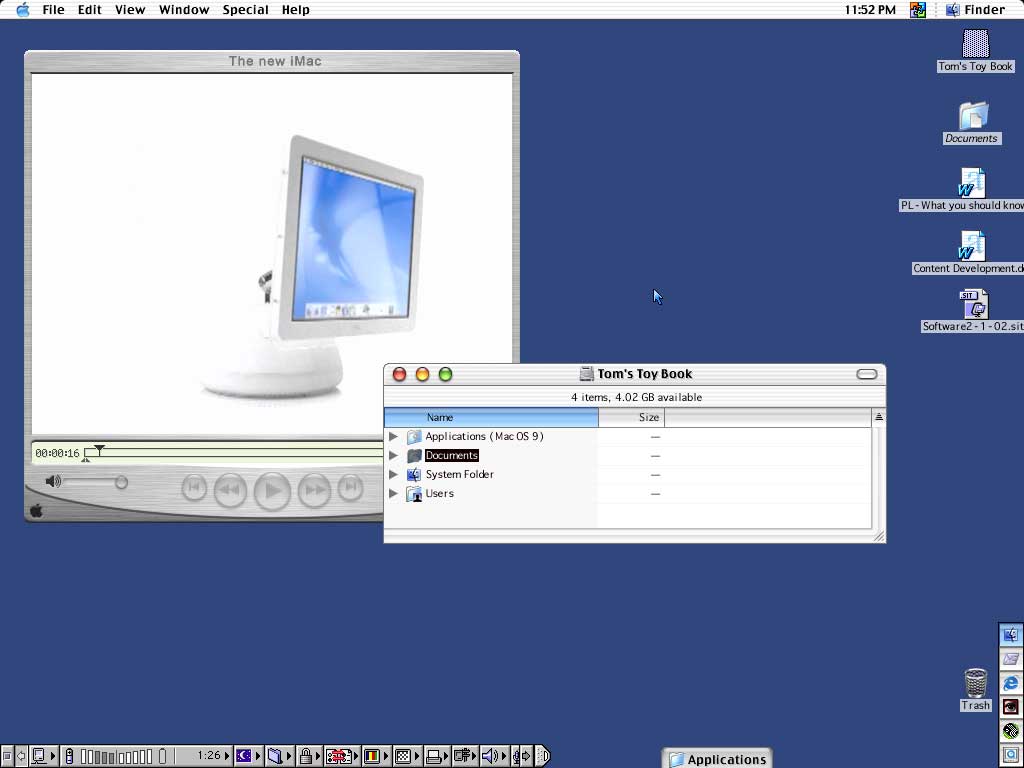Expand the Applications (Mac OS 9) folder
The width and height of the screenshot is (1024, 768).
393,436
